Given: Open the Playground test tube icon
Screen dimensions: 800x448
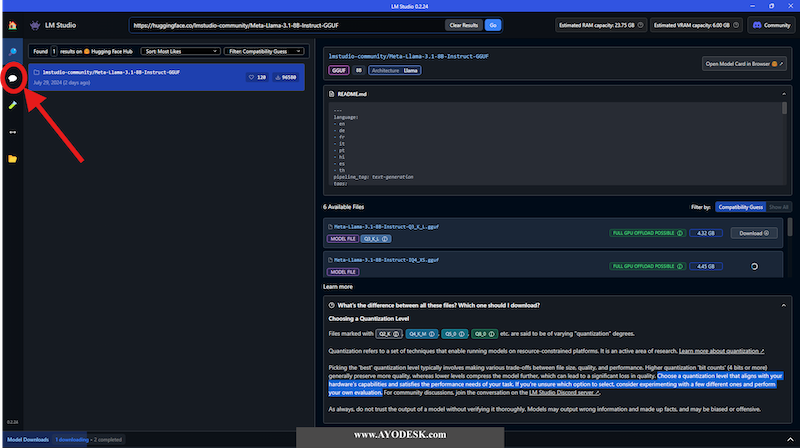Looking at the screenshot, I should (13, 105).
